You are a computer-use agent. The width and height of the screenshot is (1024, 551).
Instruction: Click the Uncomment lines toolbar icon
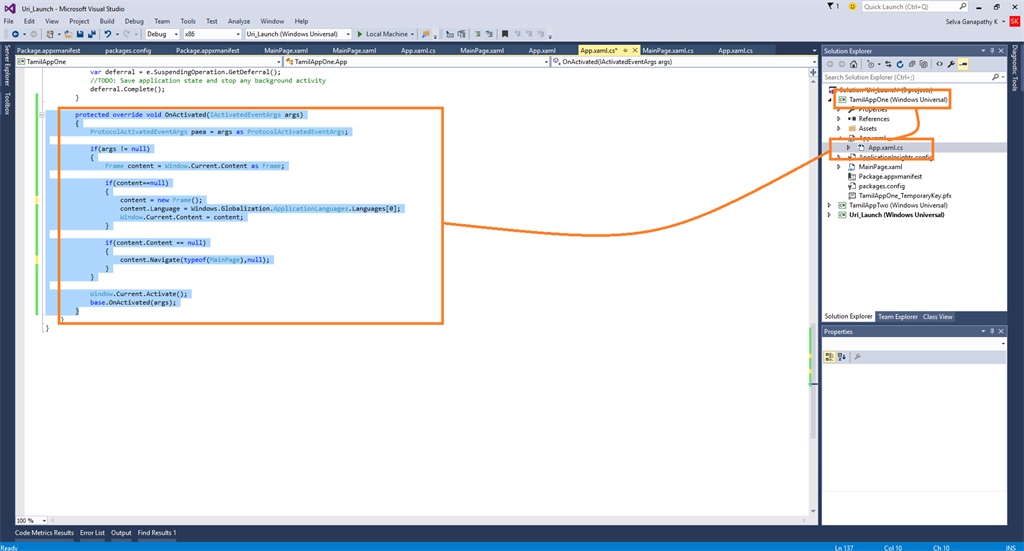click(x=489, y=34)
